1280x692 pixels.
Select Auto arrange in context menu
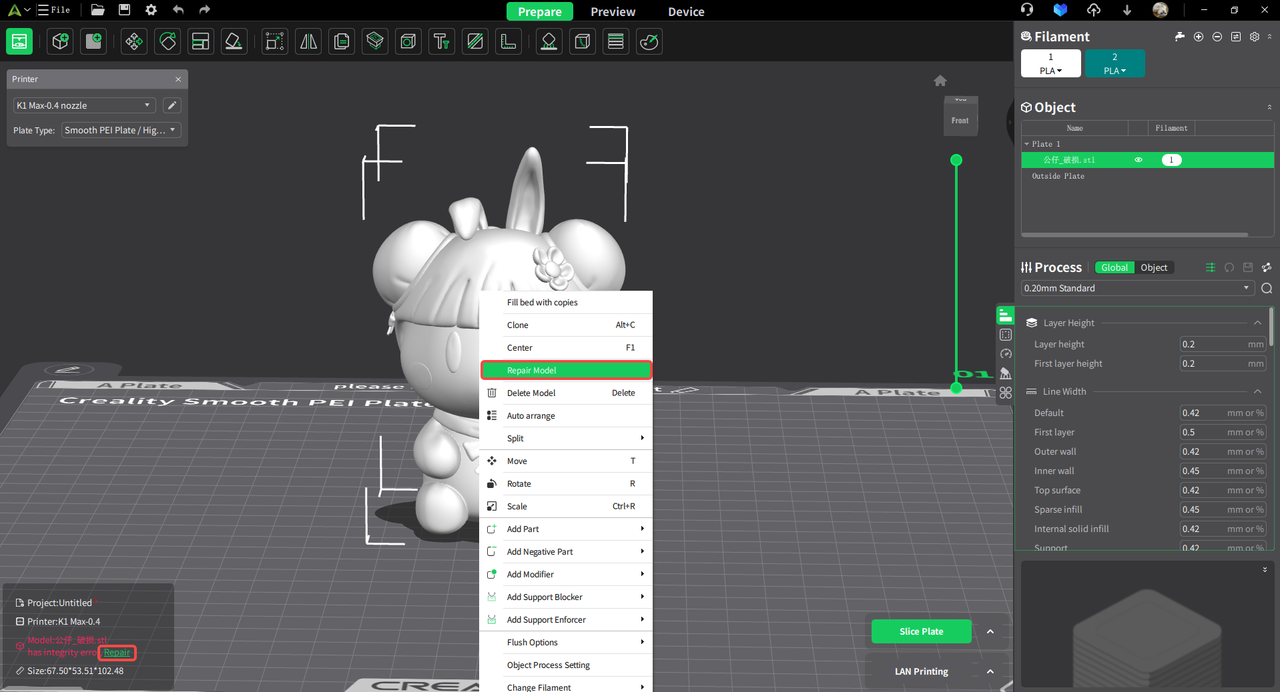click(566, 416)
